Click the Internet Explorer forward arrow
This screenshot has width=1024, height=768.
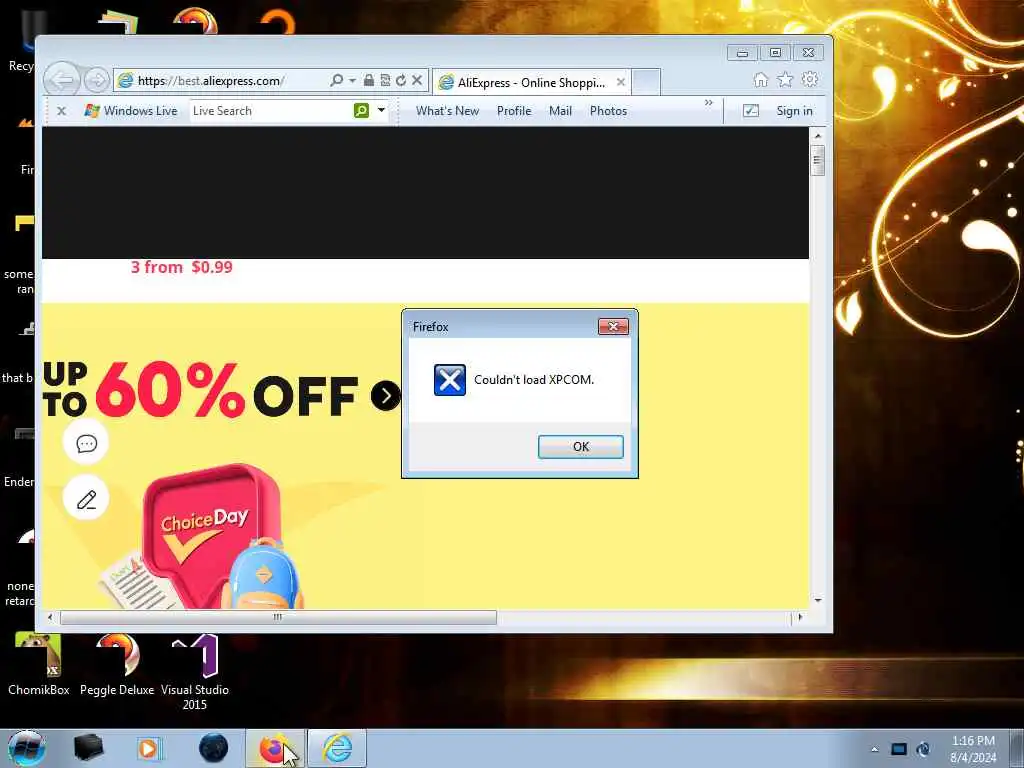coord(97,81)
